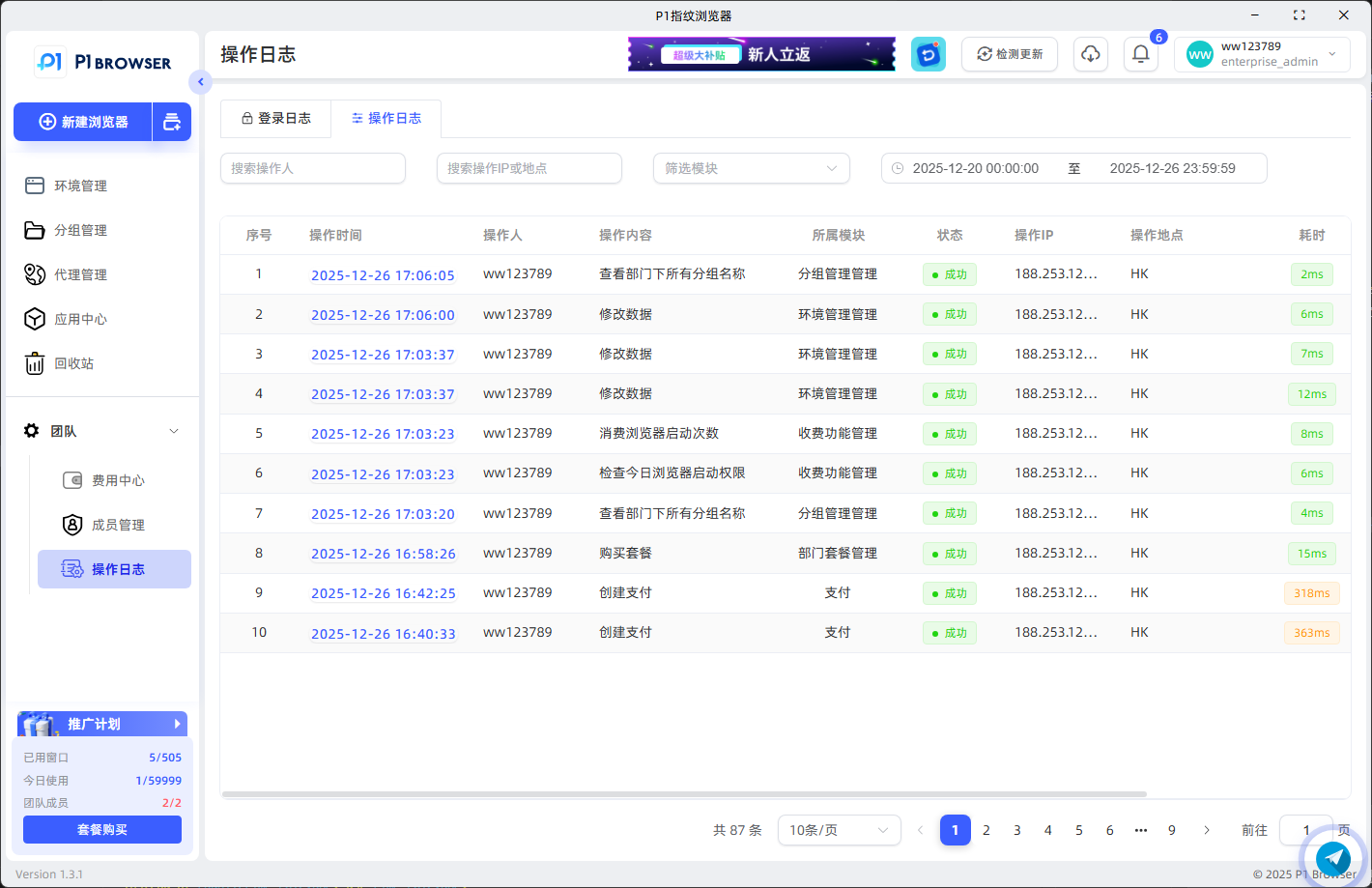Click the 套餐购买 button
Viewport: 1372px width, 888px height.
[102, 830]
